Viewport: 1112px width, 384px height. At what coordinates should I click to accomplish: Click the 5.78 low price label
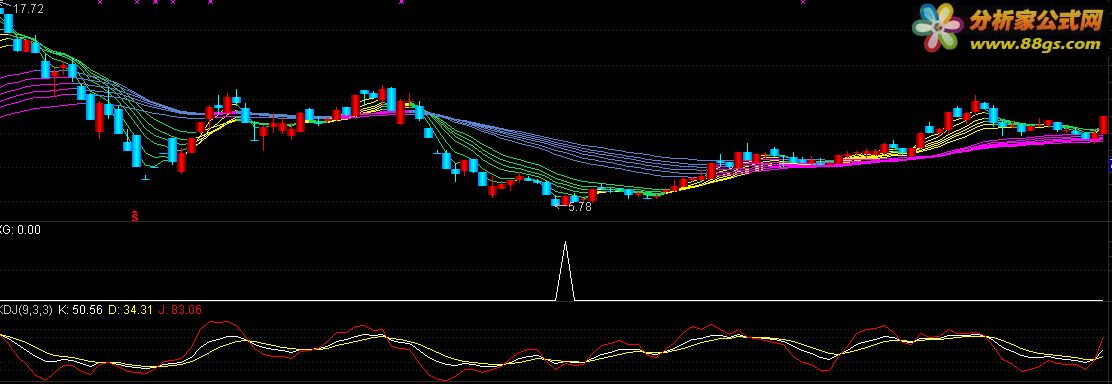pos(579,207)
